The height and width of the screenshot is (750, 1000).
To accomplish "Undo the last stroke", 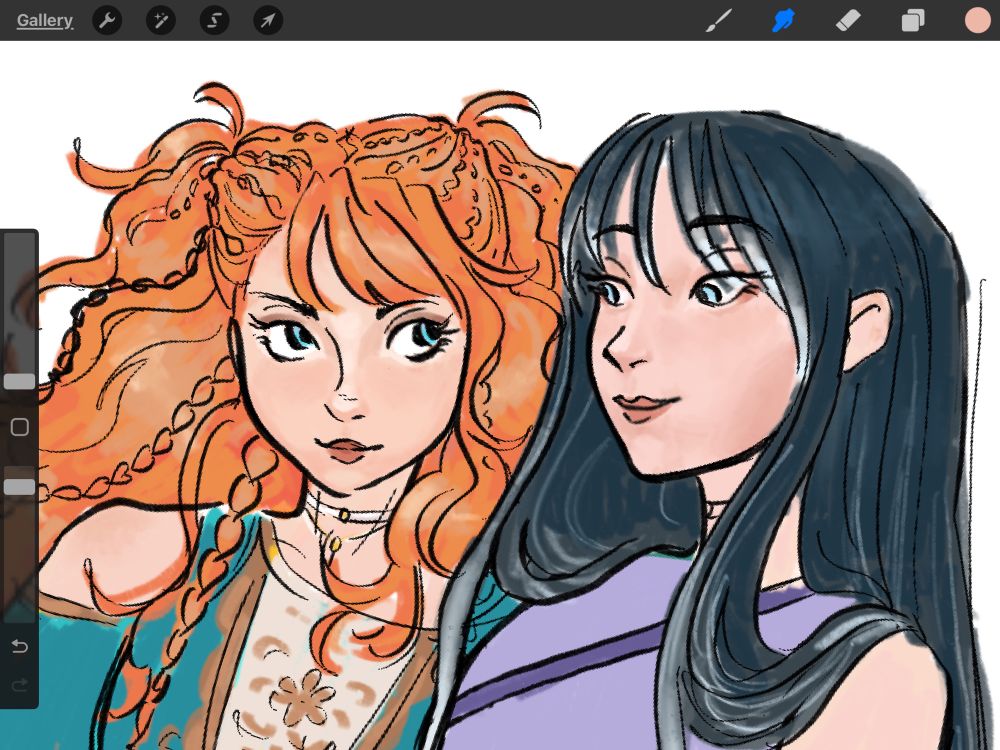I will [20, 647].
